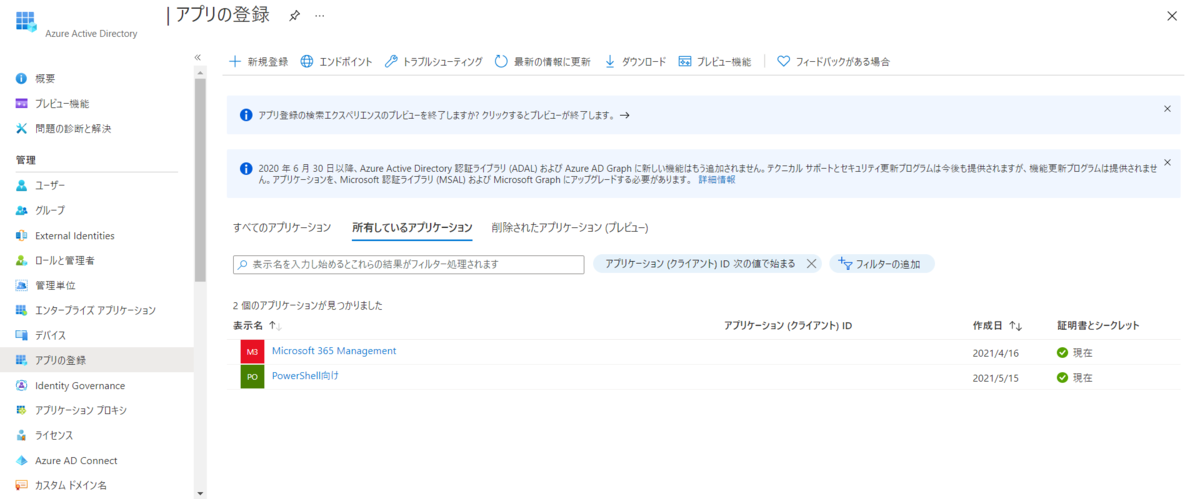
Task: Click the sidebar vertical scrollbar
Action: 200,180
